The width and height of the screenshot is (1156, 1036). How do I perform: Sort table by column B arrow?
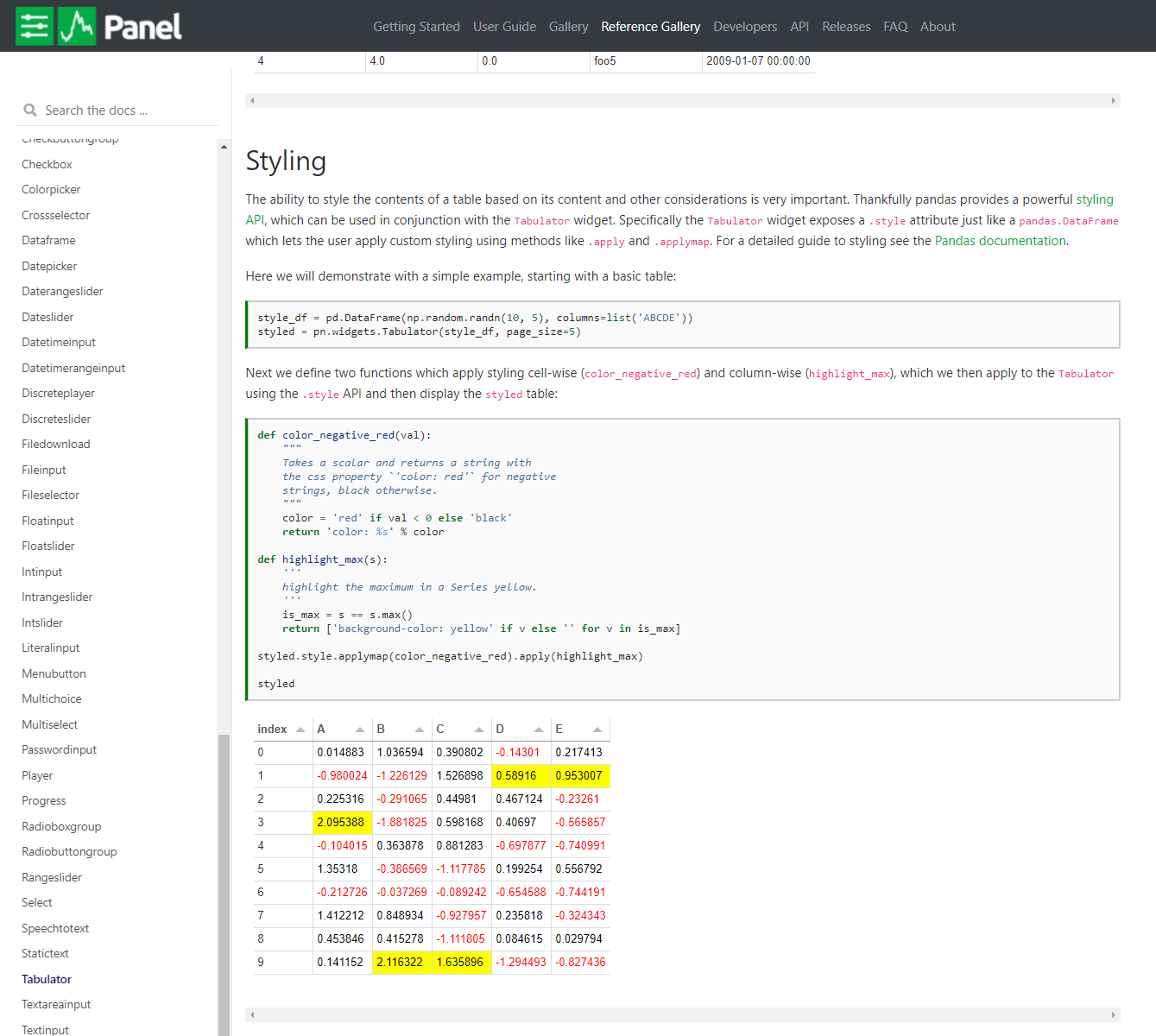pyautogui.click(x=420, y=730)
